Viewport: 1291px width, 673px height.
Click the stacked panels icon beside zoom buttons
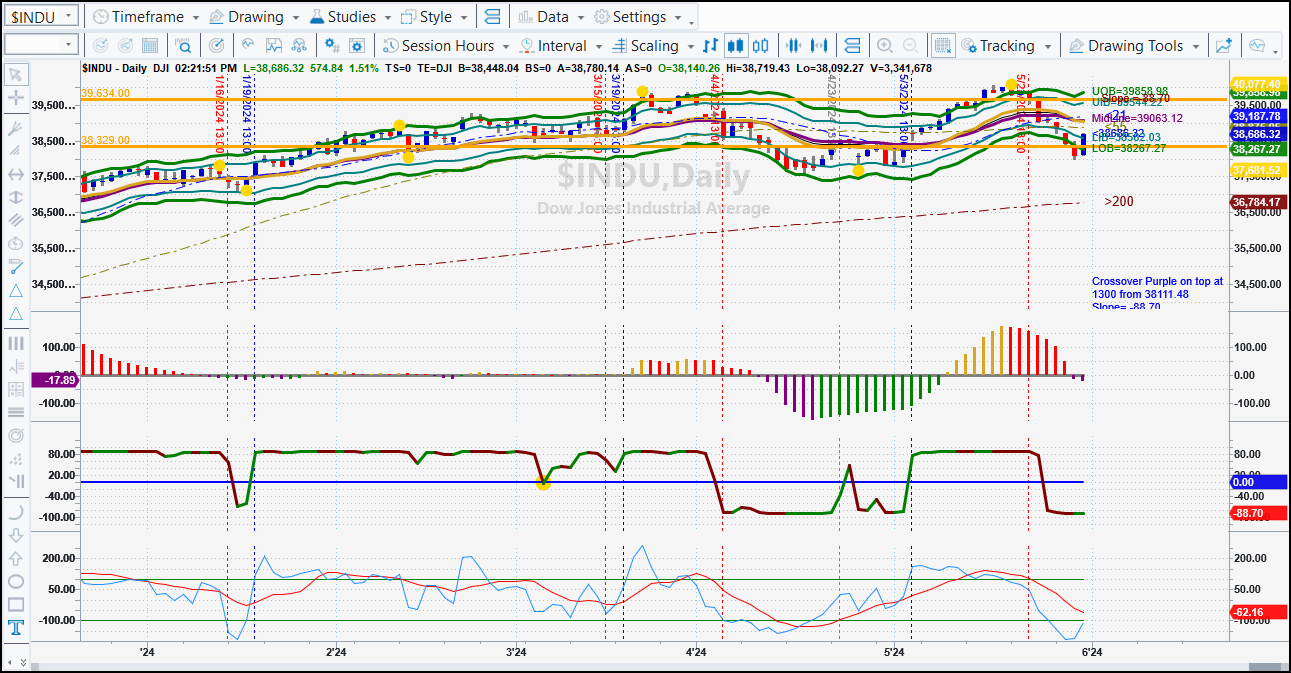[852, 46]
